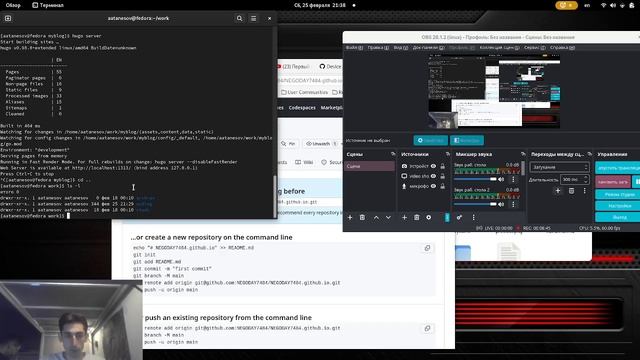Toggle visibility eye of микрофон source

(x=433, y=186)
